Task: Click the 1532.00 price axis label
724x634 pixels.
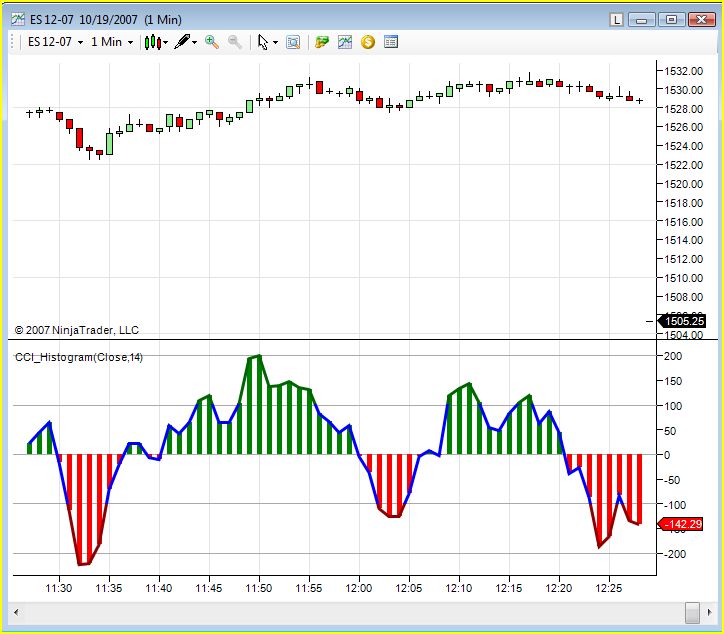Action: (683, 71)
